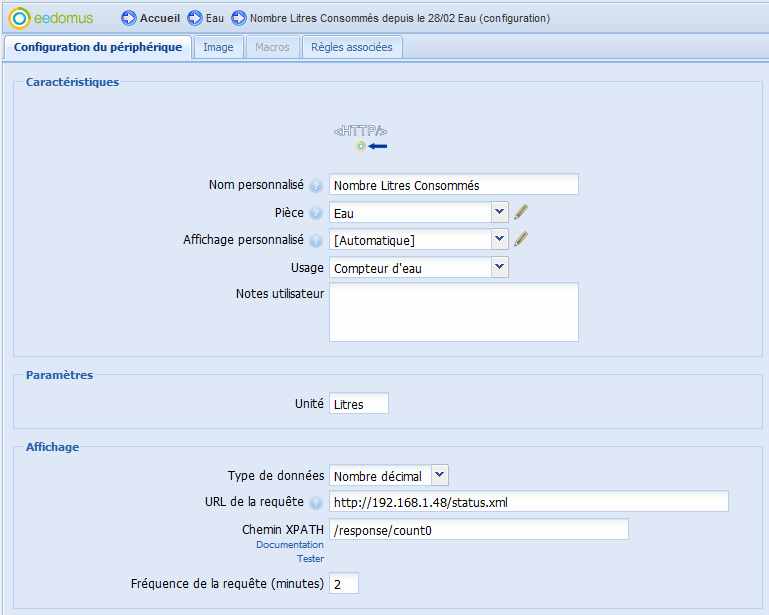Screen dimensions: 769x615
Task: Click the eedomus logo icon
Action: tap(19, 18)
